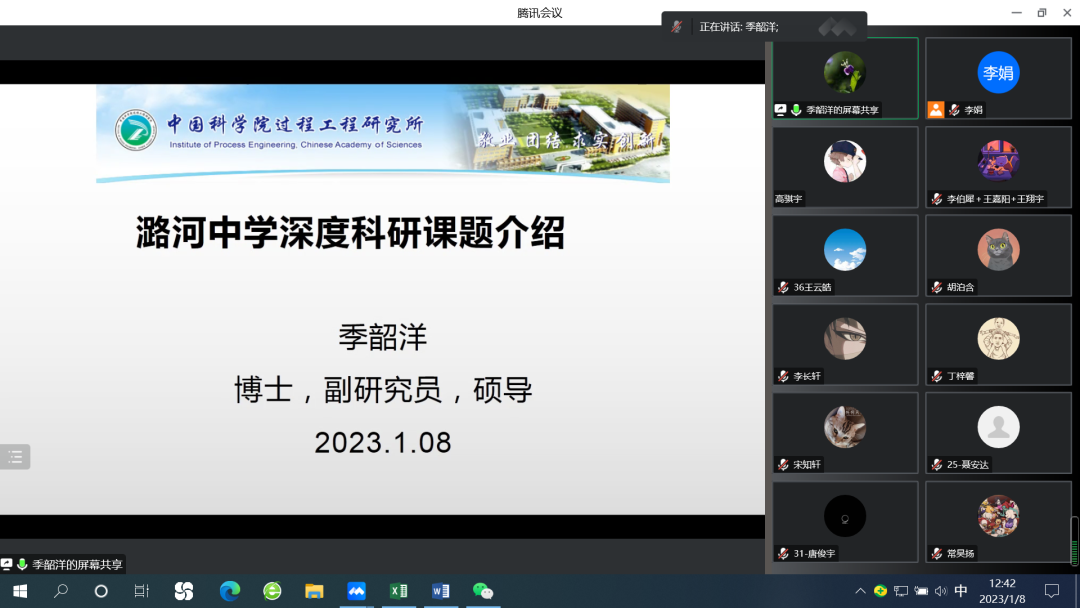Click the muted mic icon beside 常昊扬

coord(937,553)
